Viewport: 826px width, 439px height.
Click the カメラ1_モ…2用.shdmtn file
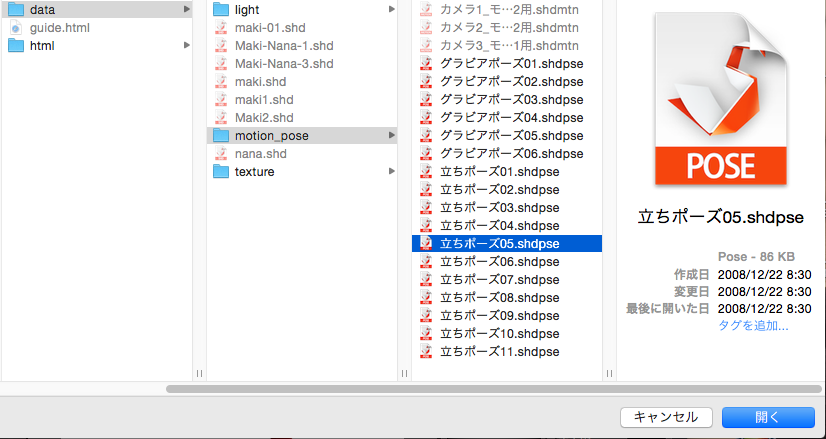(507, 9)
